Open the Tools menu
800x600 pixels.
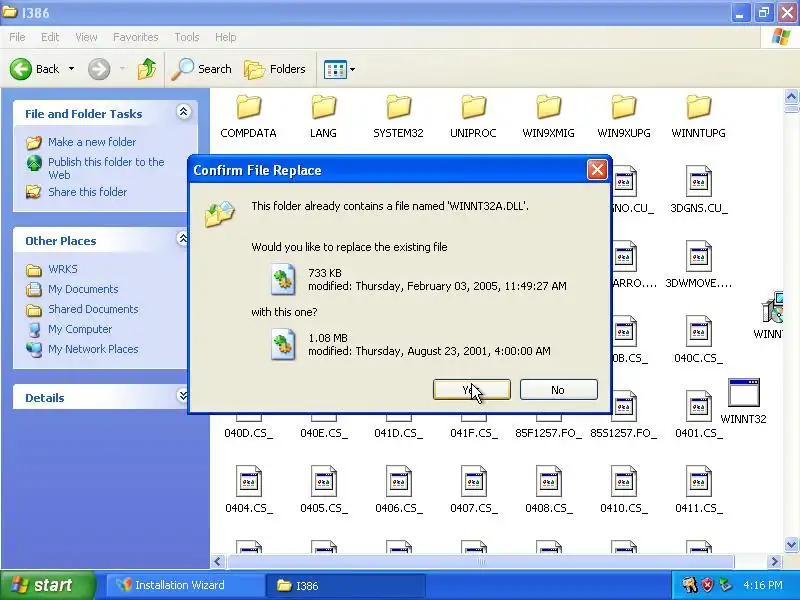point(187,37)
